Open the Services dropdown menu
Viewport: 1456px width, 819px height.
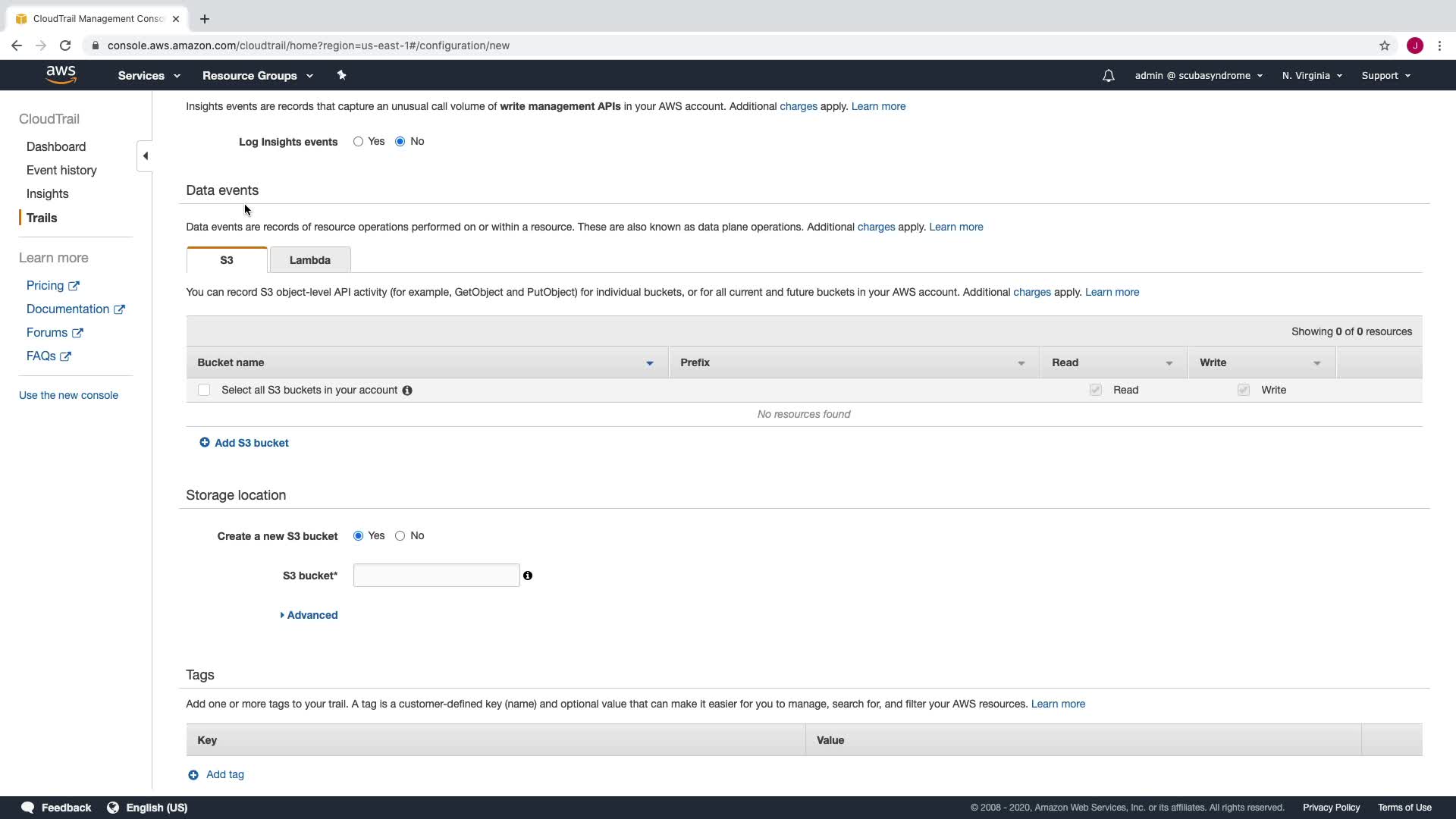point(149,76)
